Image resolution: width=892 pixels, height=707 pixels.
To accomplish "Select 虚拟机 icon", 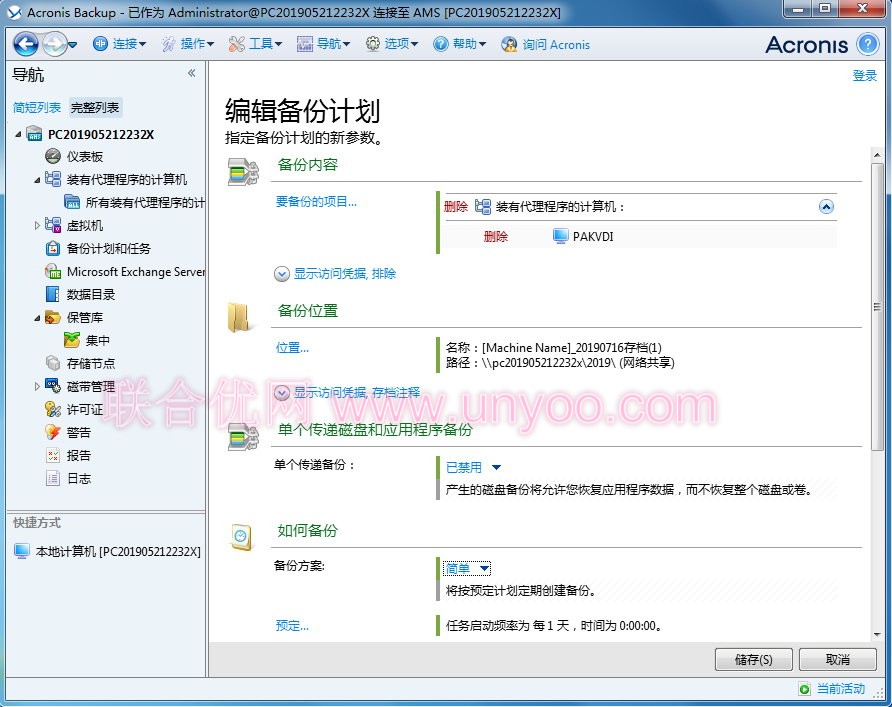I will tap(53, 225).
